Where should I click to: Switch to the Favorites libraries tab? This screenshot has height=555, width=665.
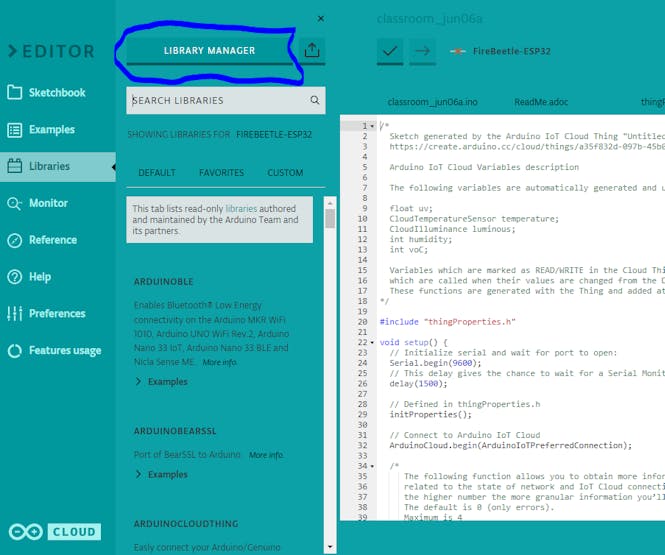tap(221, 173)
